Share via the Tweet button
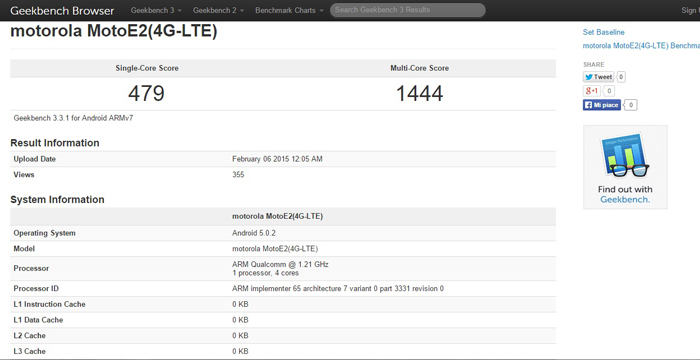The image size is (700, 360). tap(598, 77)
